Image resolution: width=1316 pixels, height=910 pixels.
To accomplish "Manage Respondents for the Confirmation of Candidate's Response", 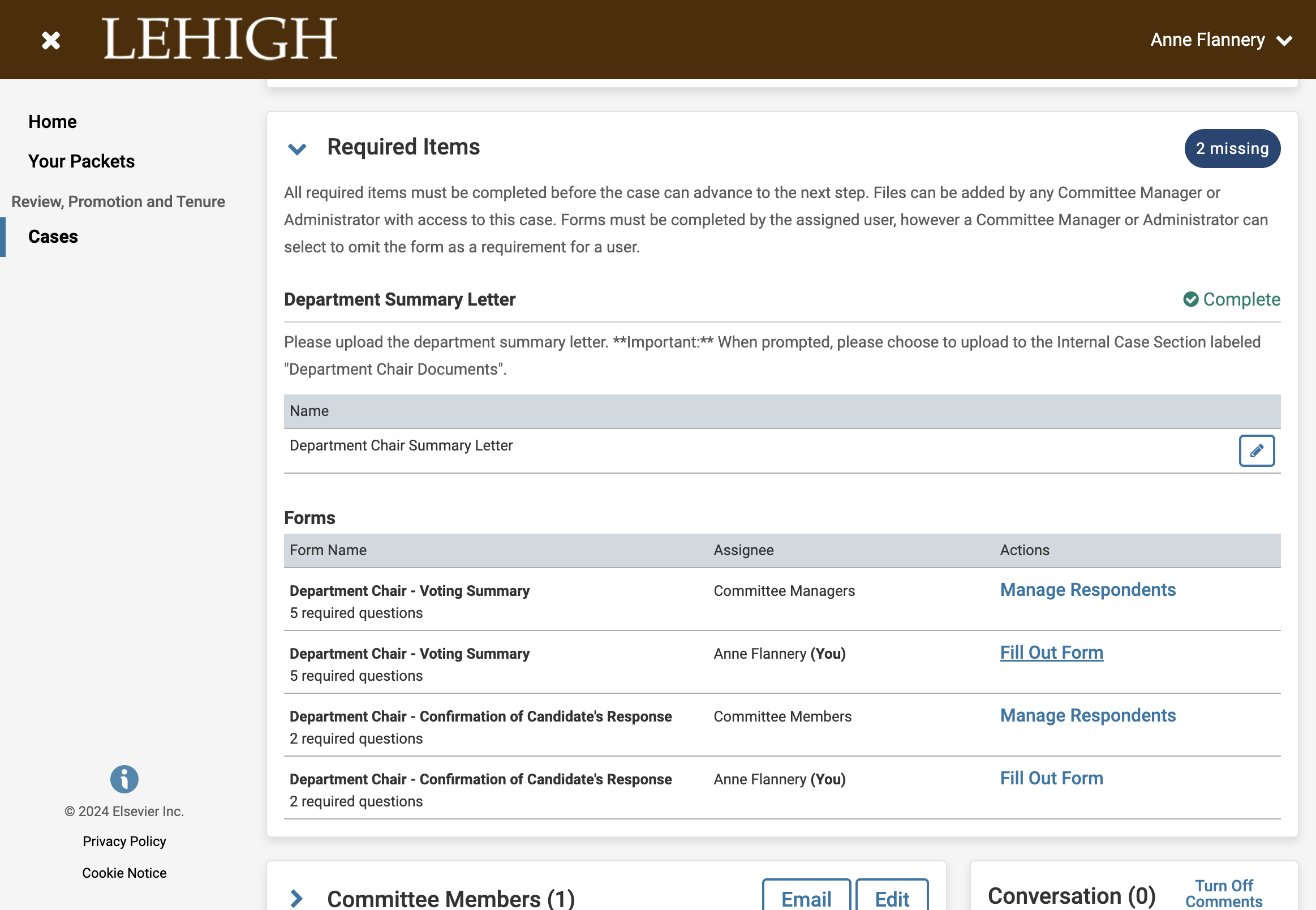I will 1087,715.
